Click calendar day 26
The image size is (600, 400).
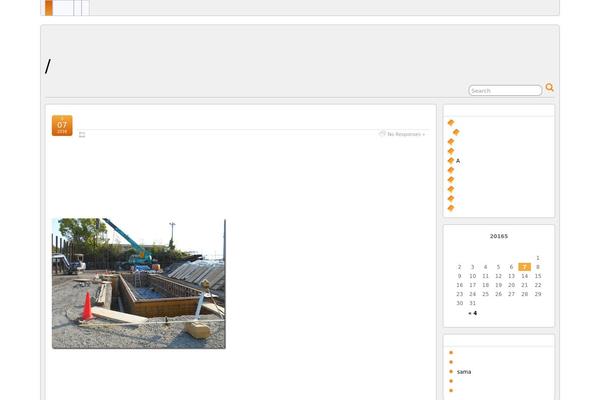498,294
